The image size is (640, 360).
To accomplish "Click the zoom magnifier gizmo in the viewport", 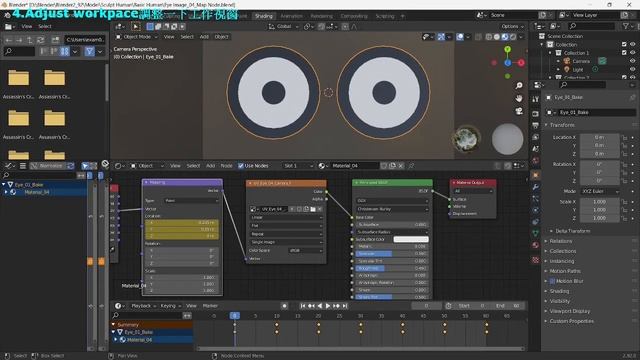I will 519,85.
